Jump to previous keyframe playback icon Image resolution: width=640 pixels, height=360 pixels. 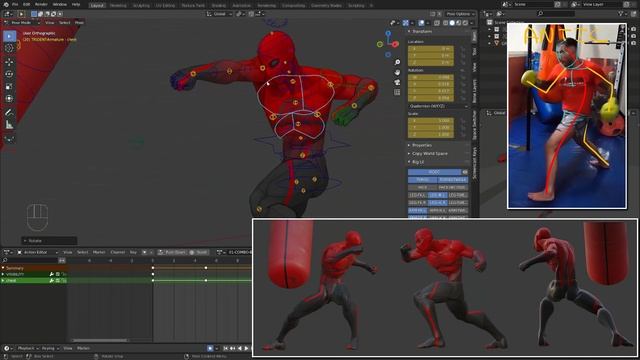point(233,348)
